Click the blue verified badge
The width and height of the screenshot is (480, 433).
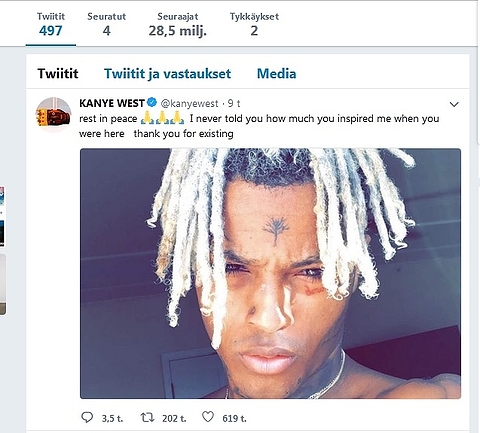click(x=152, y=102)
